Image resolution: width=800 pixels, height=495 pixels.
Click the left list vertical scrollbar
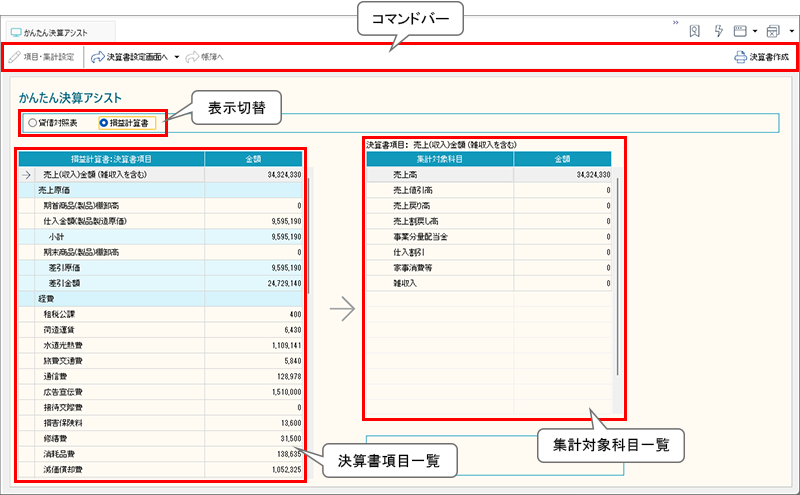click(310, 230)
